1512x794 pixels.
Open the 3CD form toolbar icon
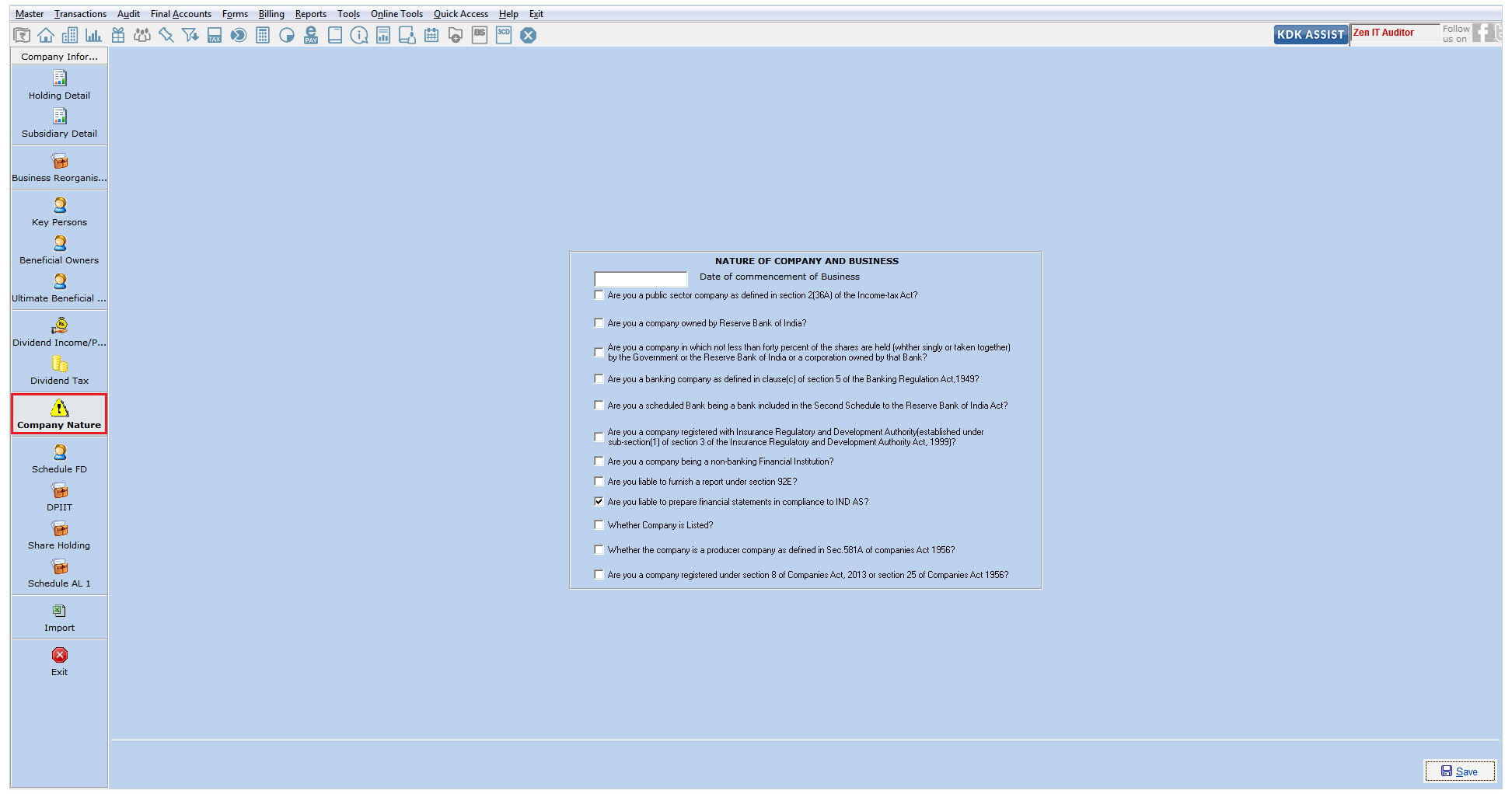click(504, 35)
